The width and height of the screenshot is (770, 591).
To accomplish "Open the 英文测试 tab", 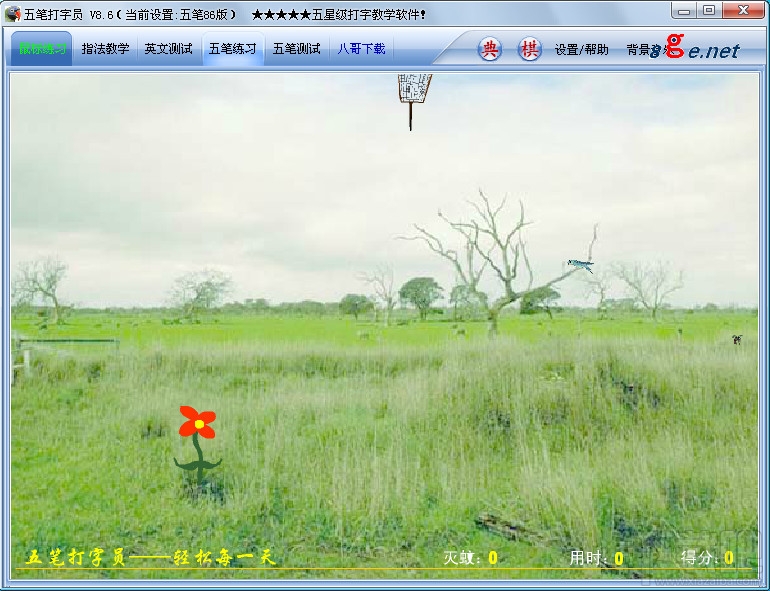I will [x=168, y=49].
